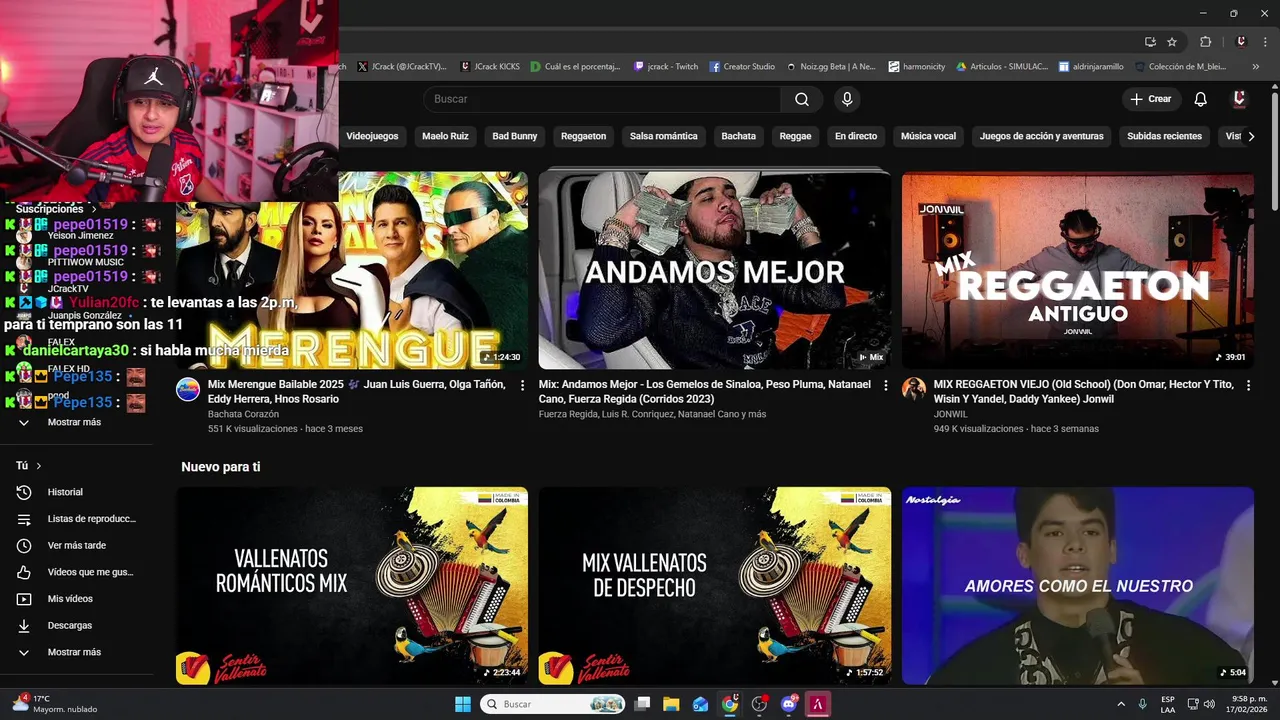Select the Reggaeton filter chip
The height and width of the screenshot is (720, 1280).
pyautogui.click(x=583, y=136)
